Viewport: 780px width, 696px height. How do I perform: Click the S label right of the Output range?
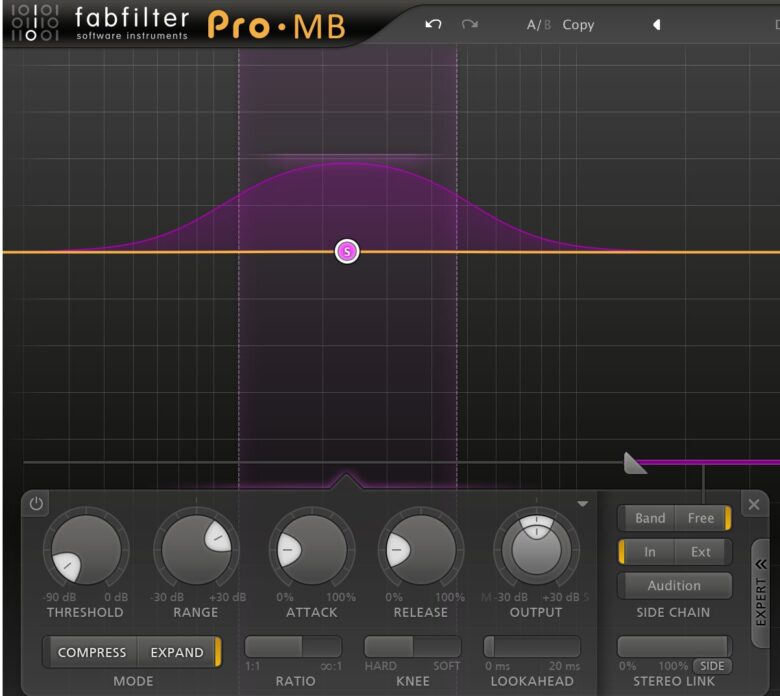point(585,597)
